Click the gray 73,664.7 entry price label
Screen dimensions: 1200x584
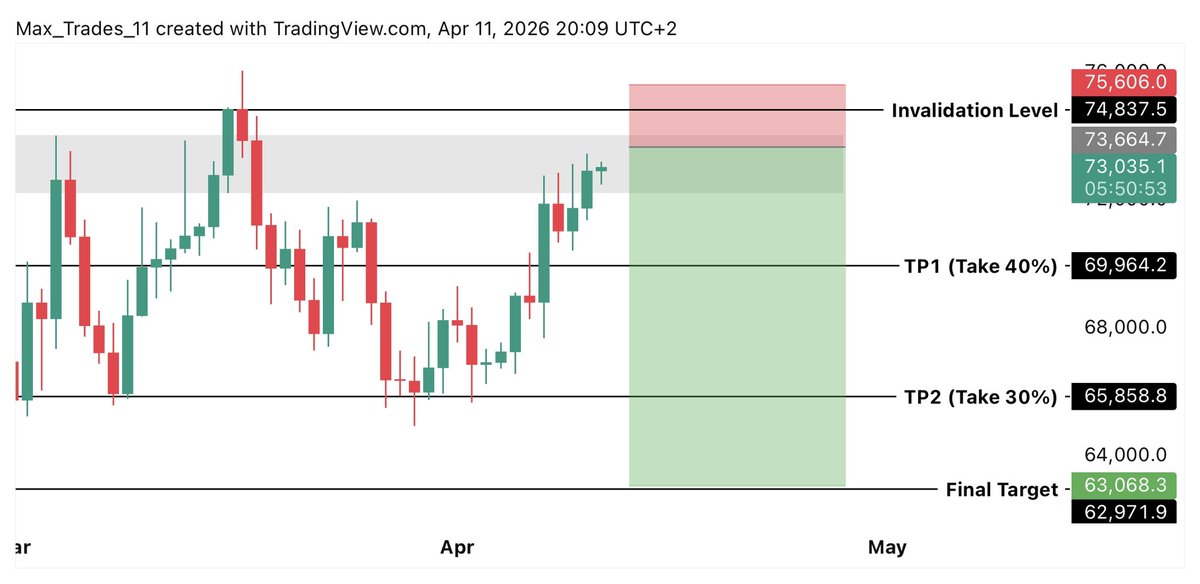point(1118,139)
